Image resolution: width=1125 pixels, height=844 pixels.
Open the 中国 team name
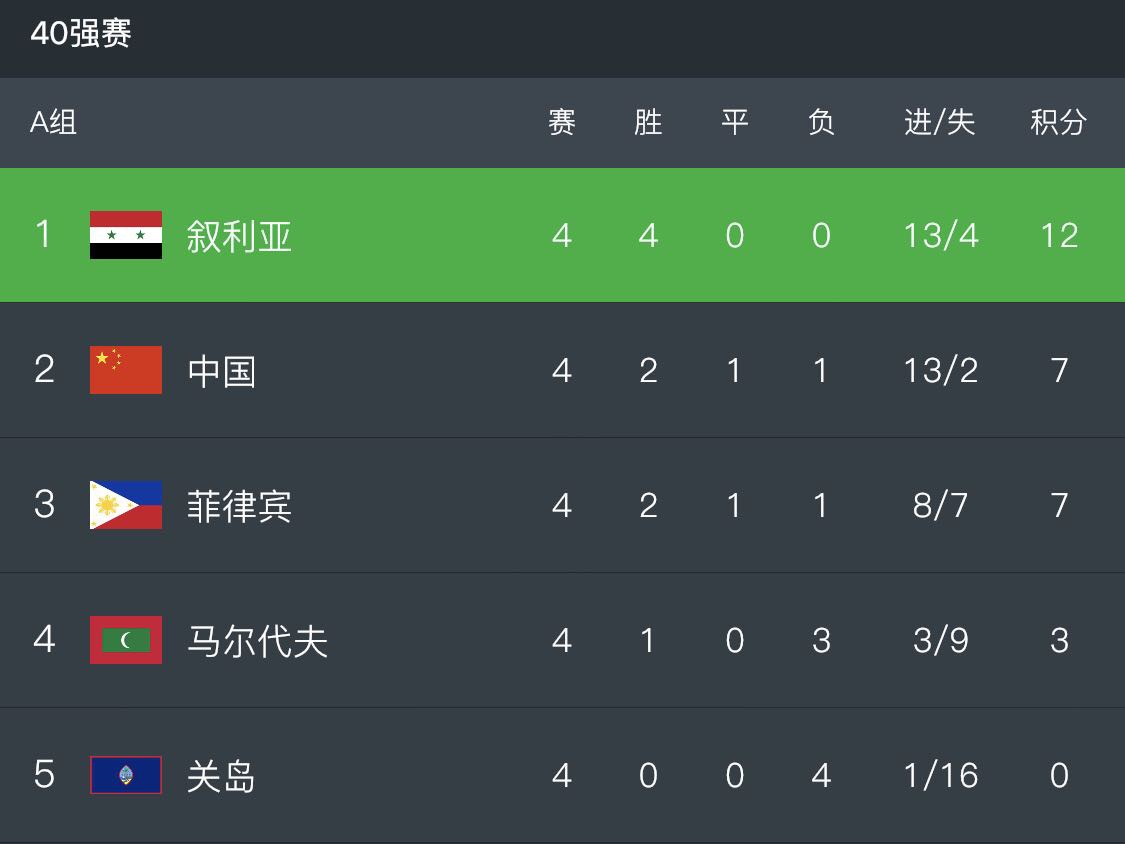221,371
